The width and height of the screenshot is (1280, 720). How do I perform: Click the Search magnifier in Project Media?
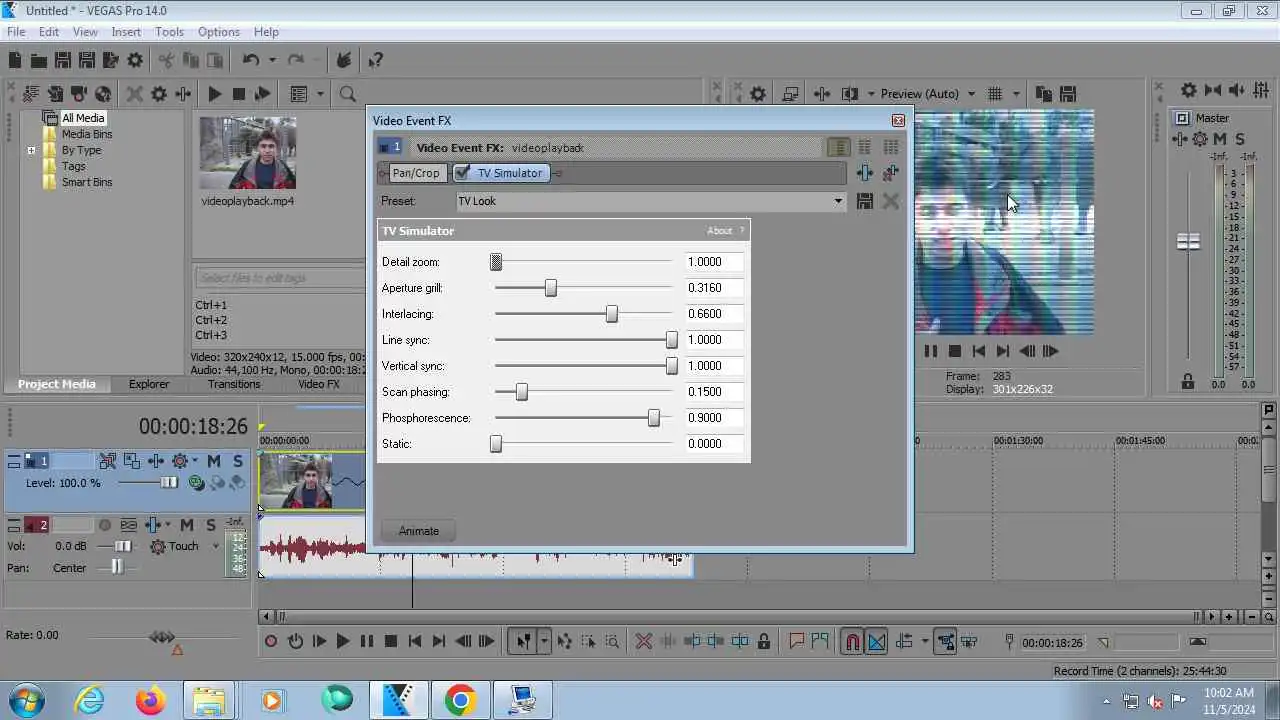tap(347, 94)
